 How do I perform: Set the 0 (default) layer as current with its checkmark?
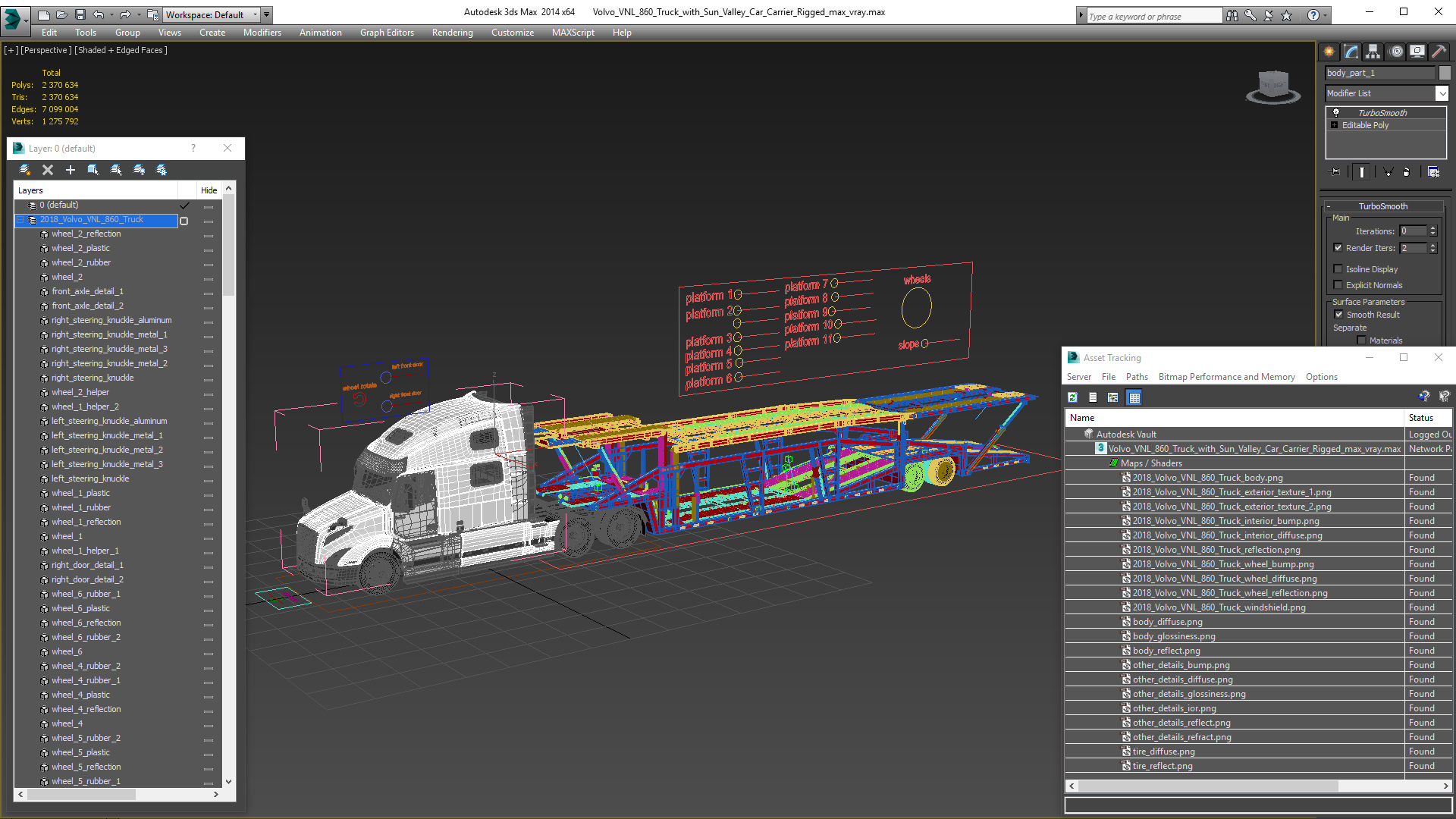coord(184,206)
